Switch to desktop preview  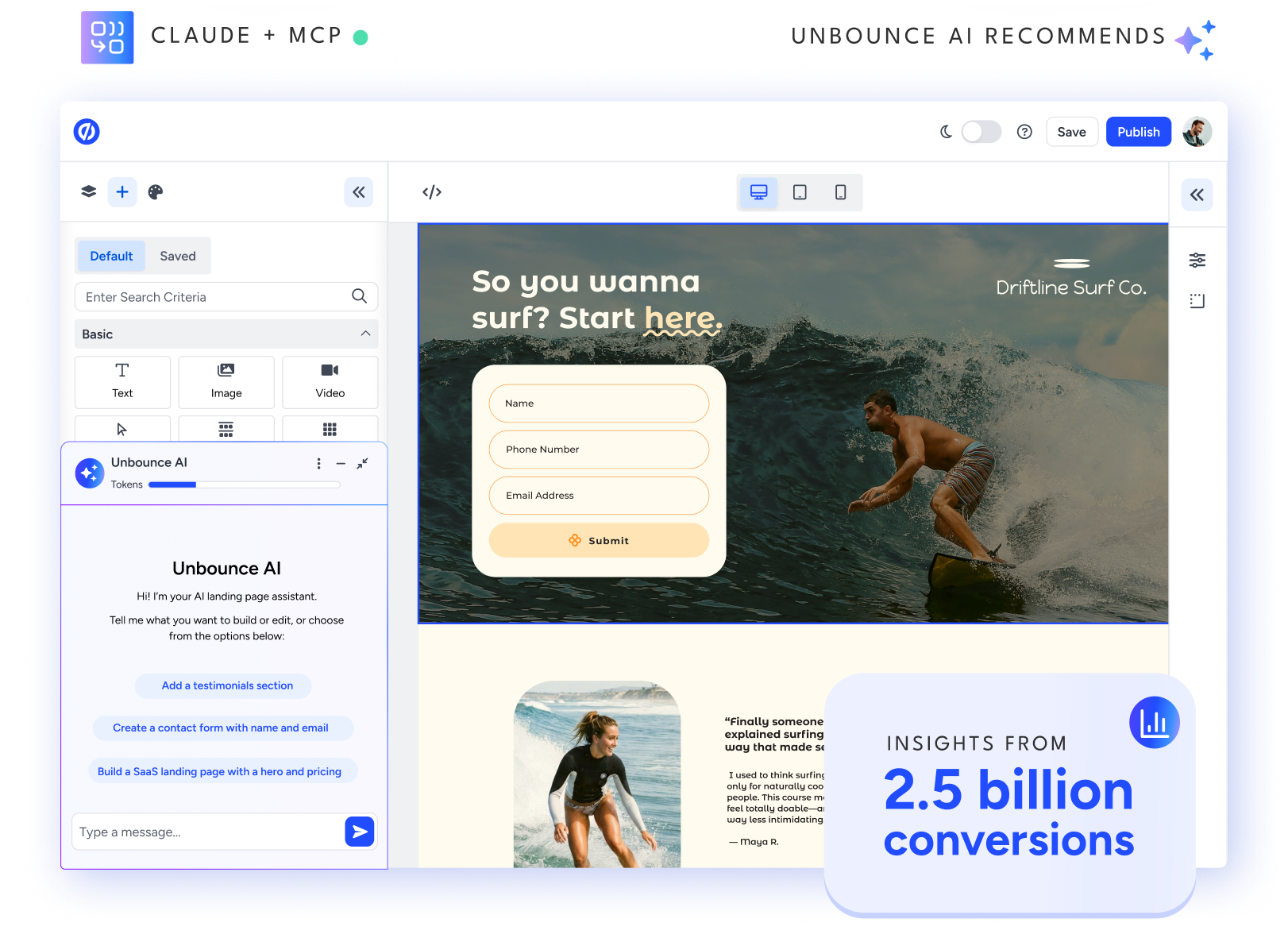[759, 192]
